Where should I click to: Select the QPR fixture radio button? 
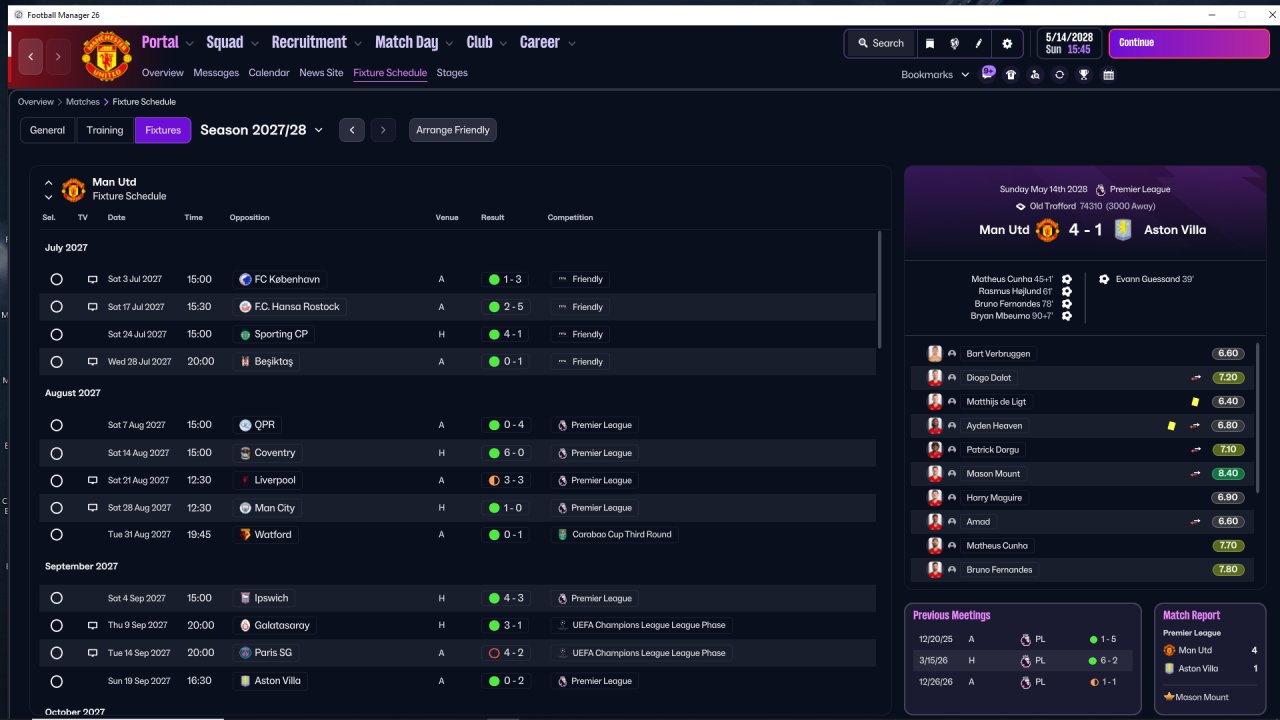[56, 426]
